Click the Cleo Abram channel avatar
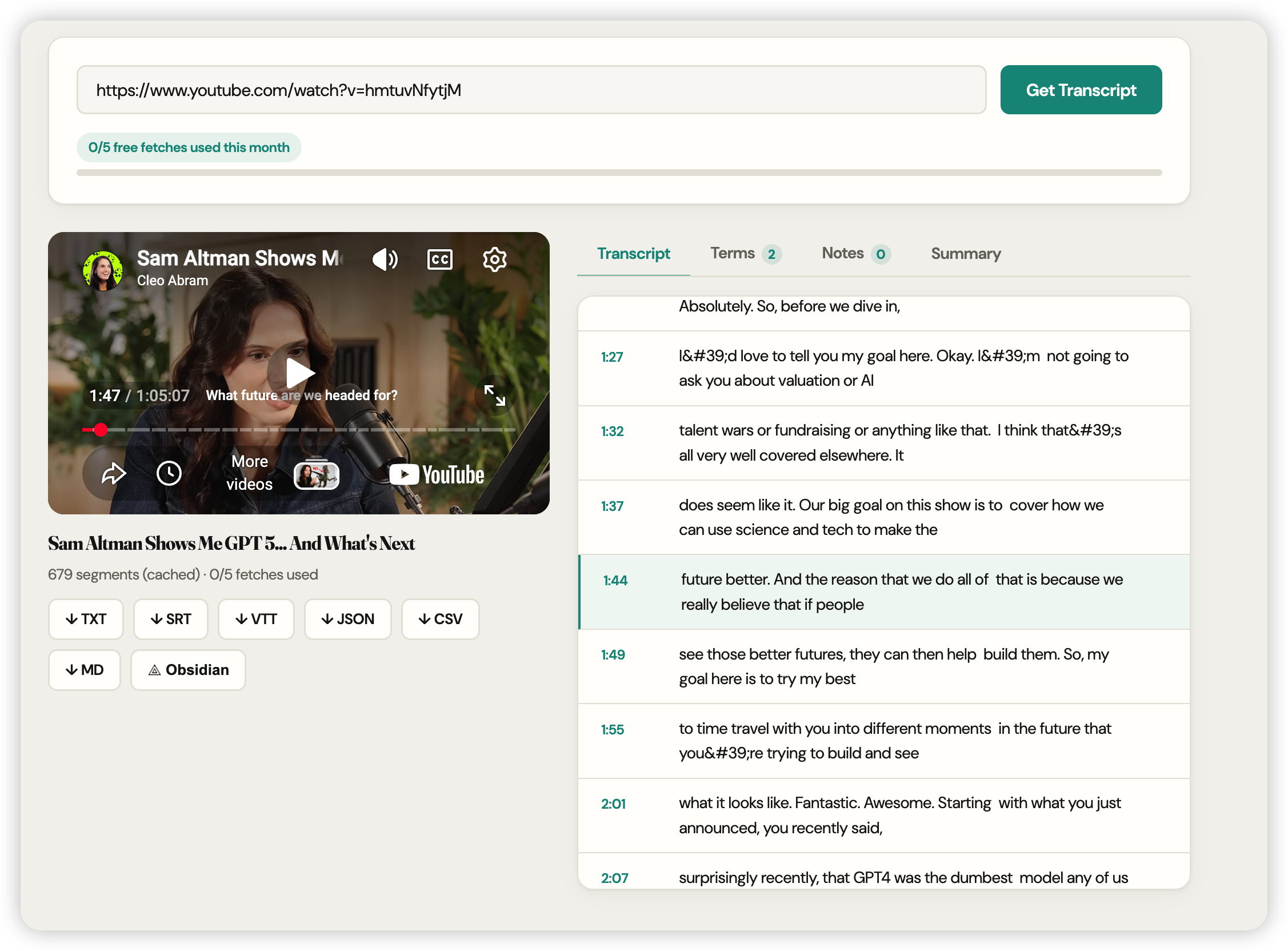The height and width of the screenshot is (951, 1288). click(x=103, y=270)
